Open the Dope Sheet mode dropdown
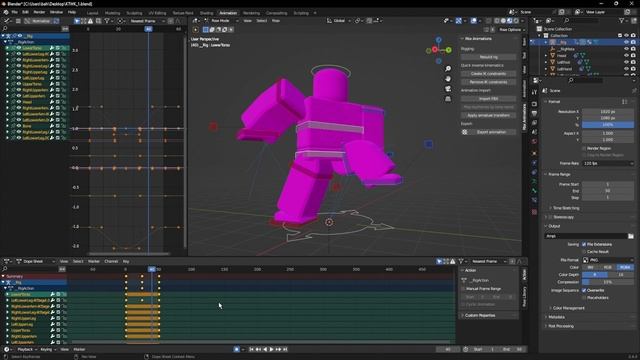The height and width of the screenshot is (360, 640). (x=36, y=261)
